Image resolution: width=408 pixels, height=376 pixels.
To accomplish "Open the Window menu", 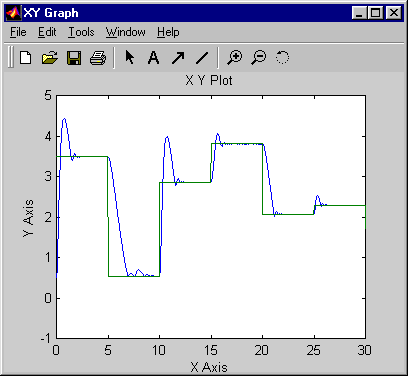I will tap(126, 32).
